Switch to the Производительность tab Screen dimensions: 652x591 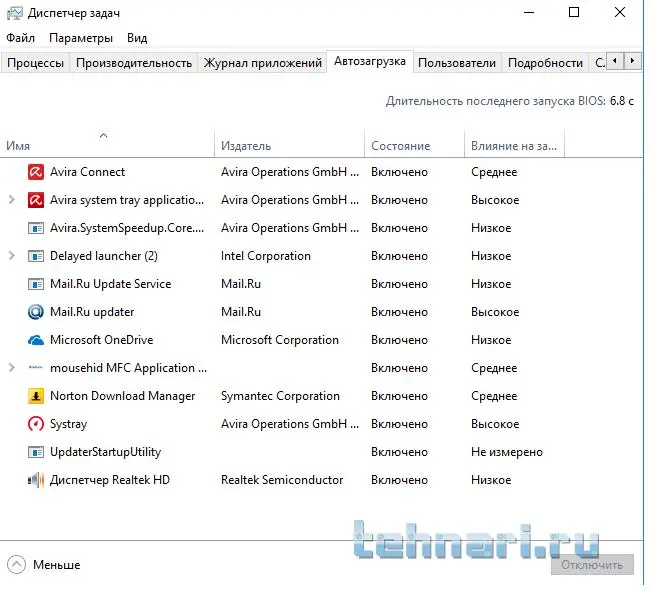tap(133, 63)
